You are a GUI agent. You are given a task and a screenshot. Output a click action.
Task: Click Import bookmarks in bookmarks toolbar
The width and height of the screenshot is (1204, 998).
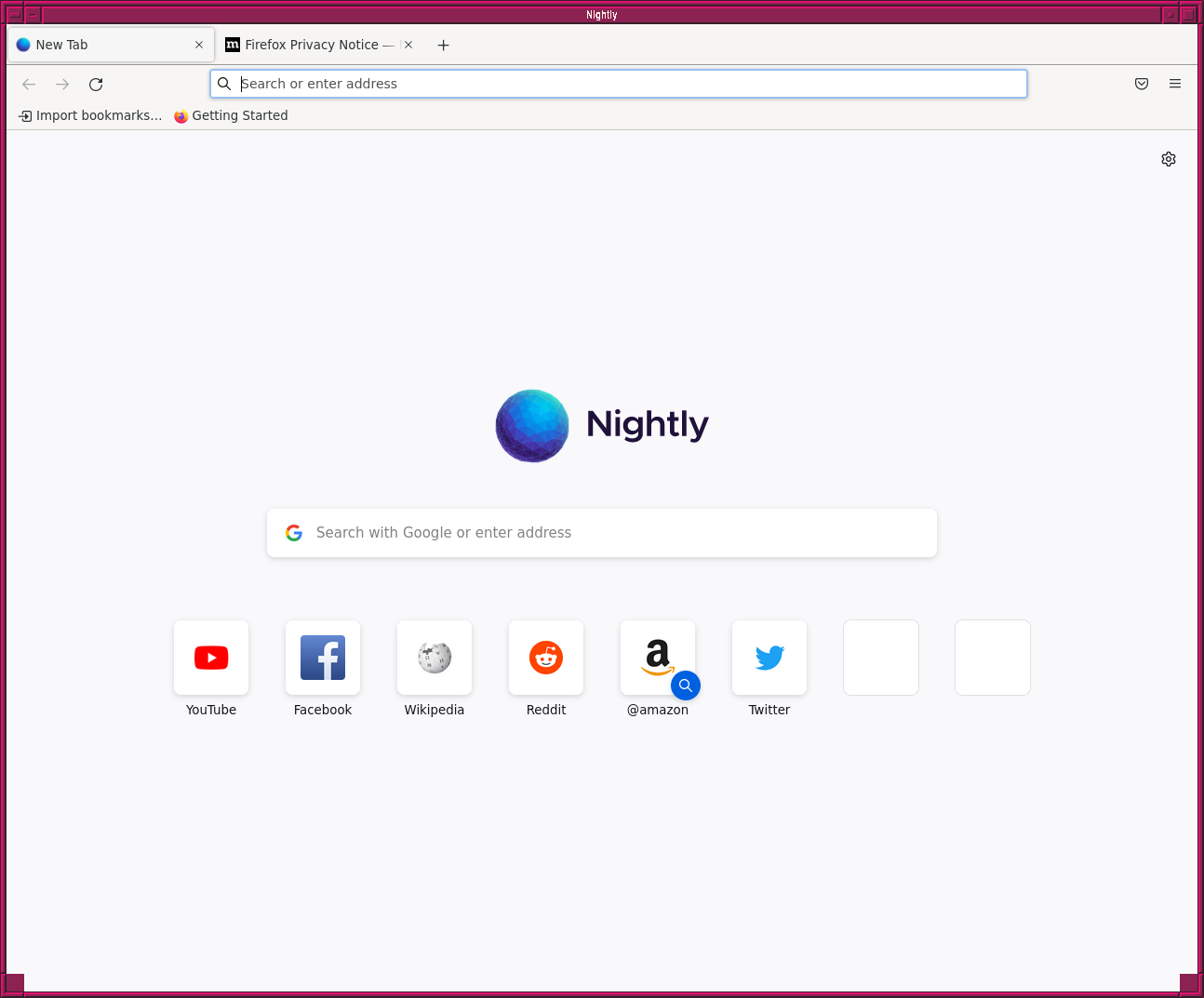(90, 115)
